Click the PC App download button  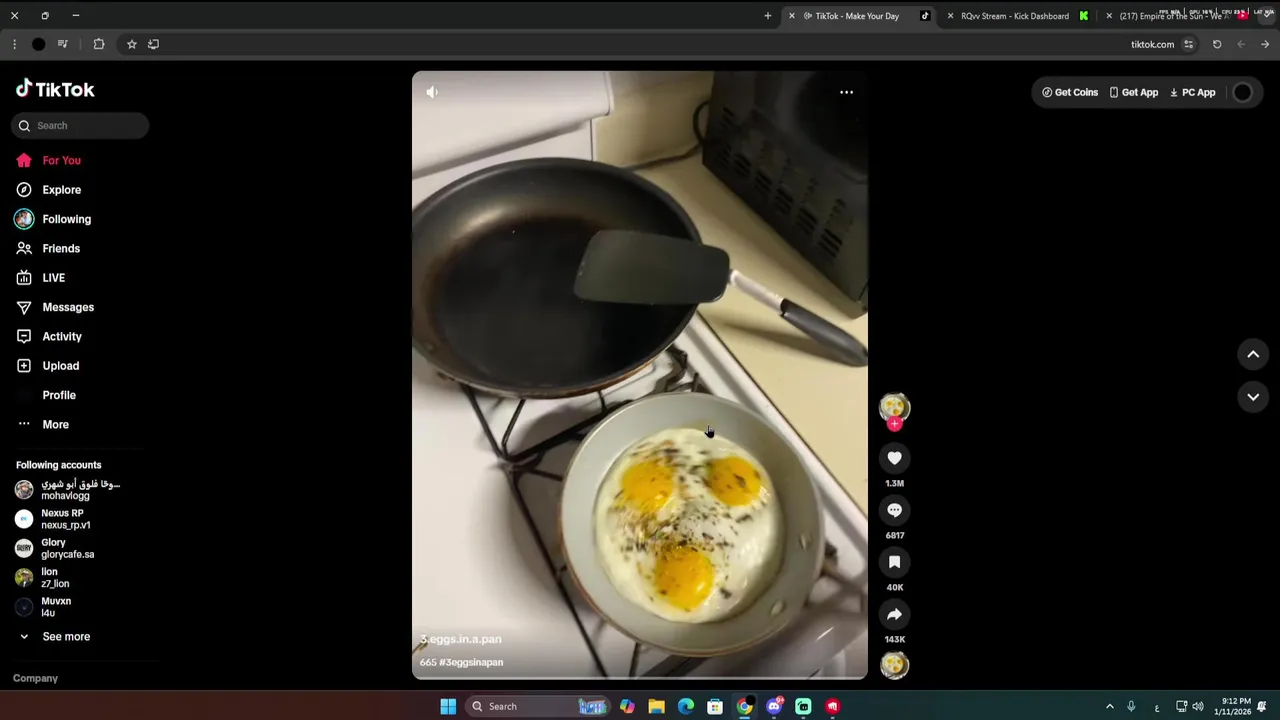pos(1193,92)
